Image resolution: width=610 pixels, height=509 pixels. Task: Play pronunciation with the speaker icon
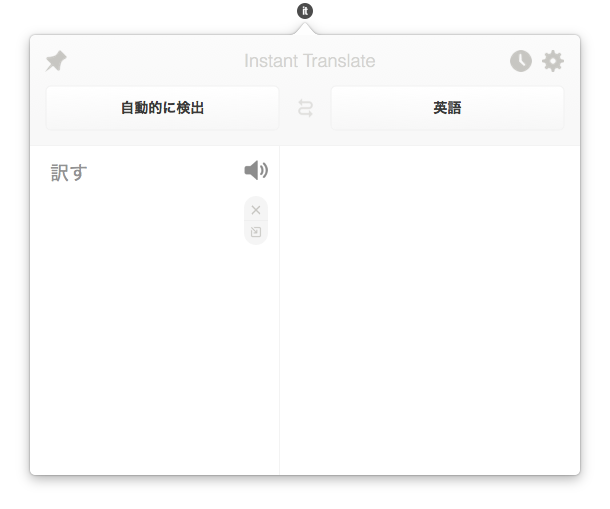click(256, 170)
